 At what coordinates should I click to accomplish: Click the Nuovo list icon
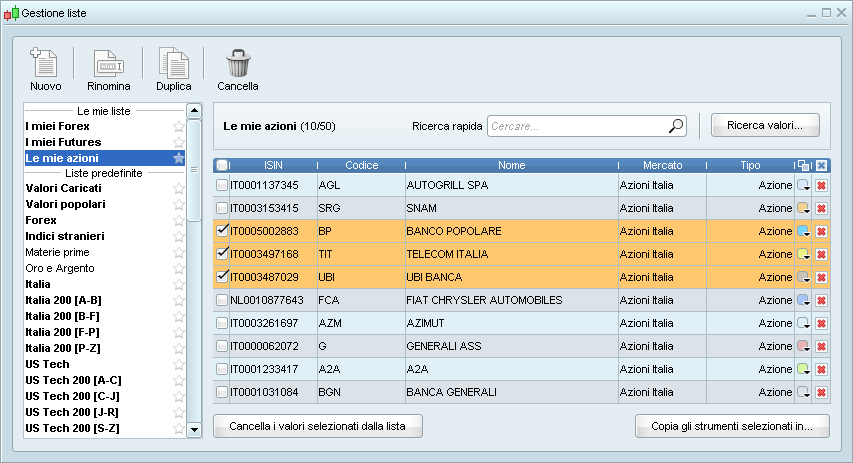(45, 64)
